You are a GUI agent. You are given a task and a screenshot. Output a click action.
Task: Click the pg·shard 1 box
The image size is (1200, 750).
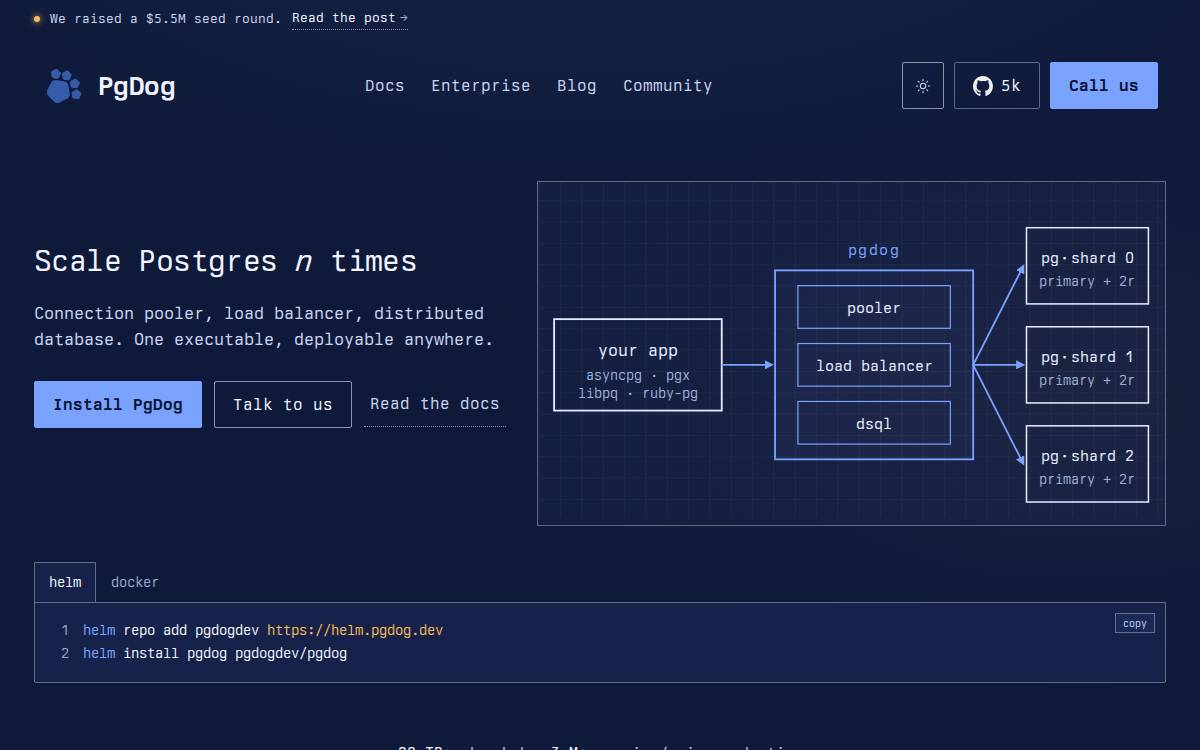pyautogui.click(x=1087, y=365)
